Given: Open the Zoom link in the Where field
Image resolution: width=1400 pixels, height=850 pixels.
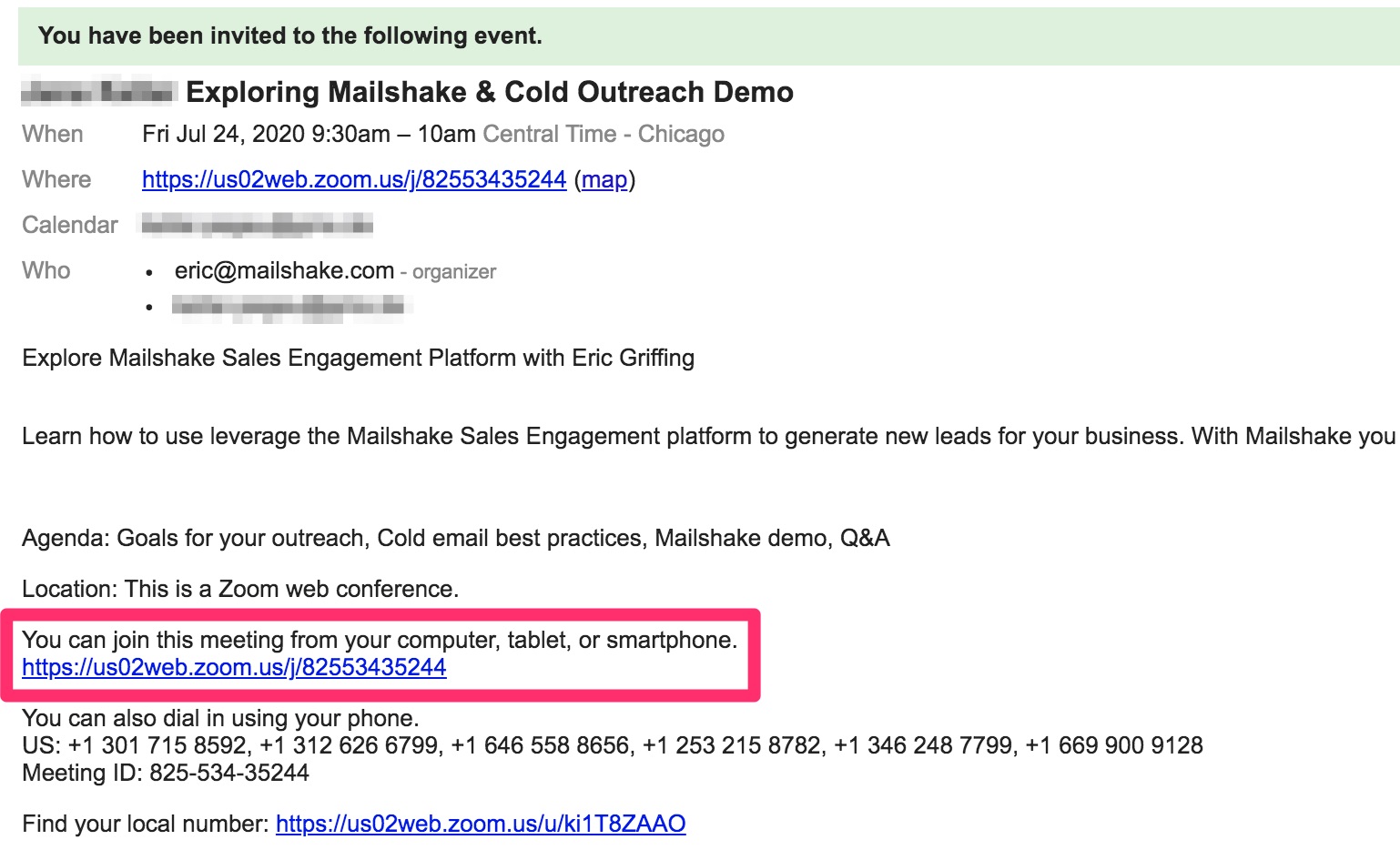Looking at the screenshot, I should tap(354, 179).
